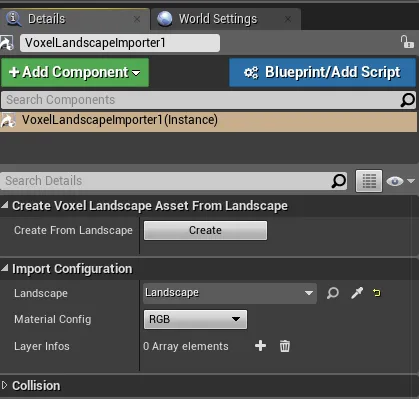Viewport: 419px width, 399px height.
Task: Open the Landscape actor dropdown
Action: click(x=230, y=293)
